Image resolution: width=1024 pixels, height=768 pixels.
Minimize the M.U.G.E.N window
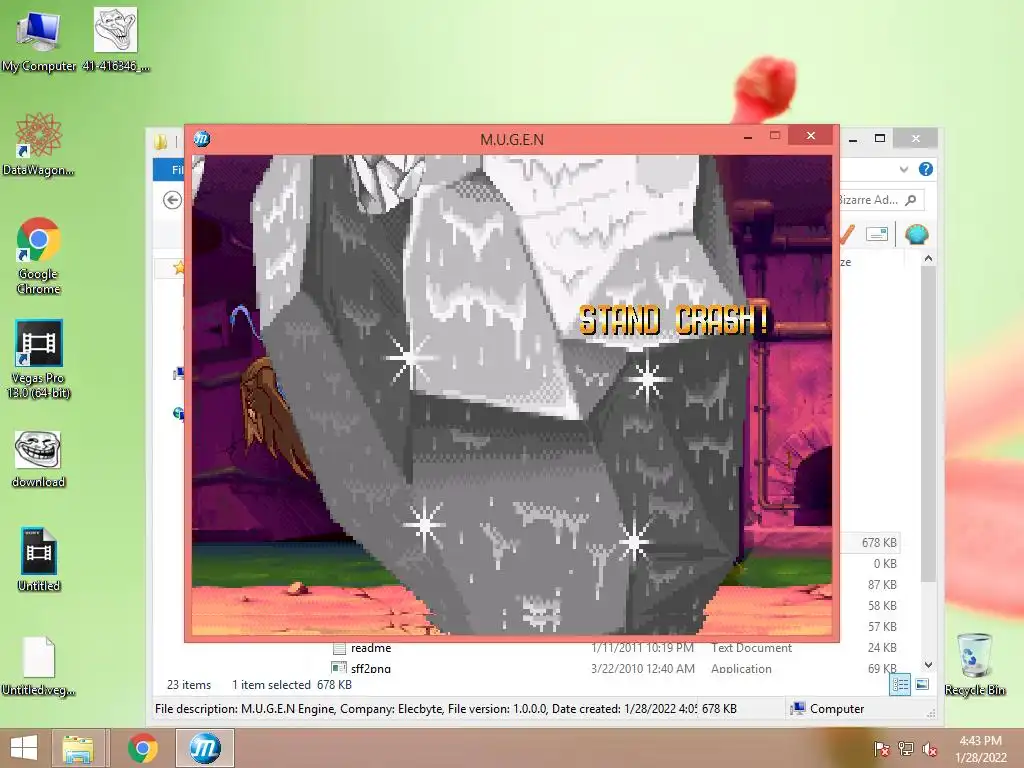[x=748, y=137]
